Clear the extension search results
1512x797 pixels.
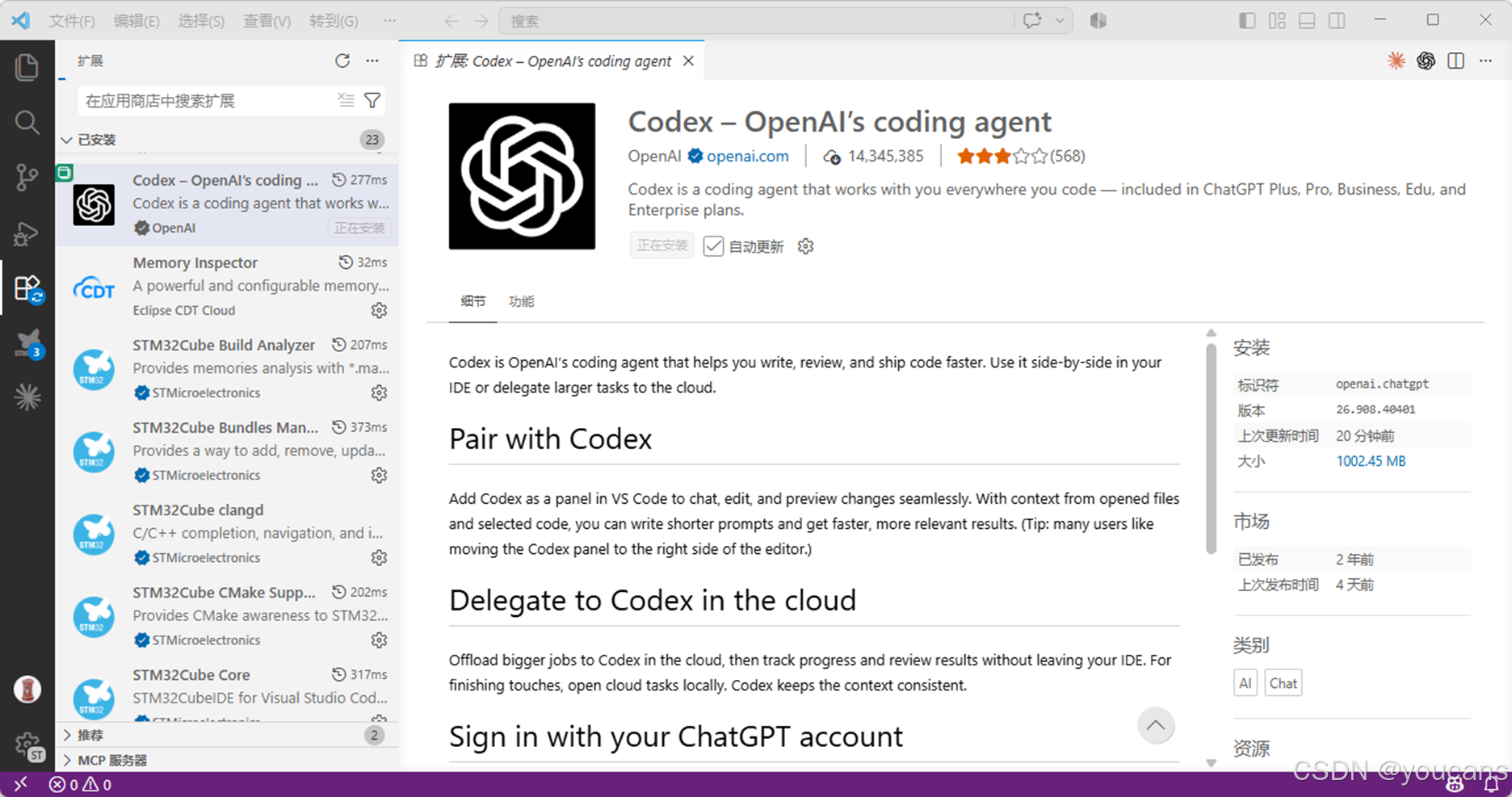pos(346,100)
